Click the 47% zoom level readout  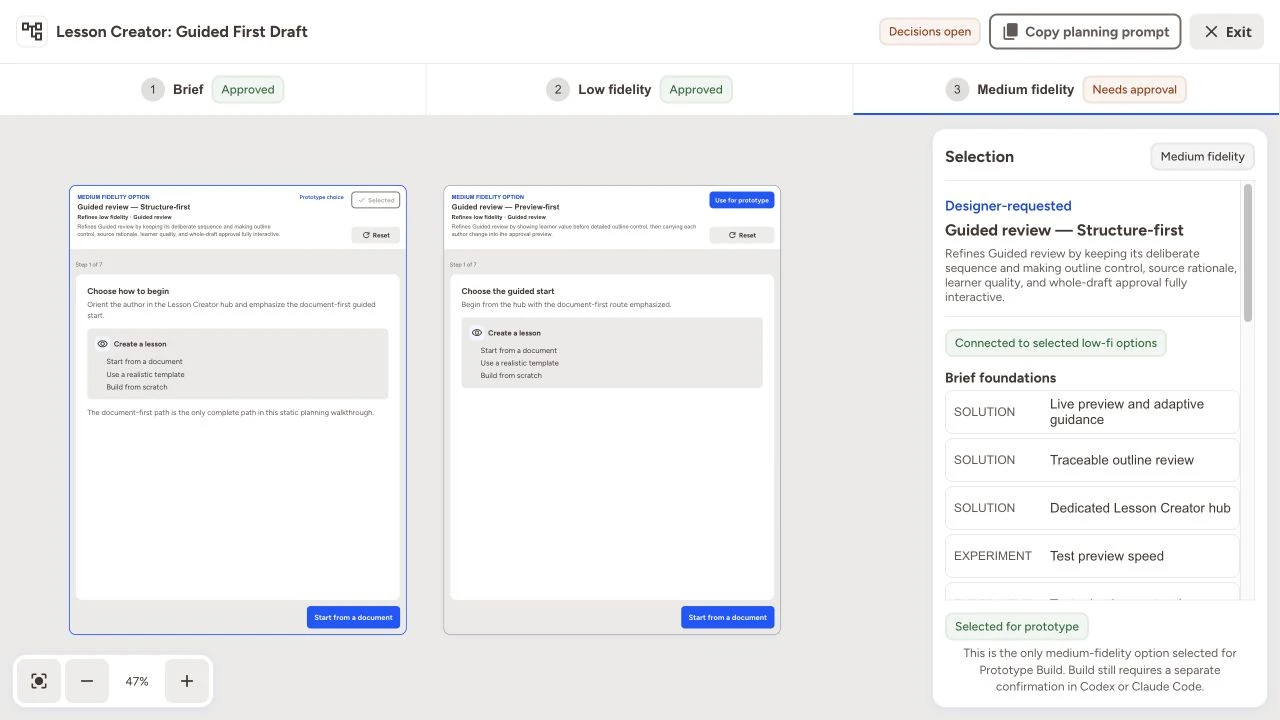137,681
